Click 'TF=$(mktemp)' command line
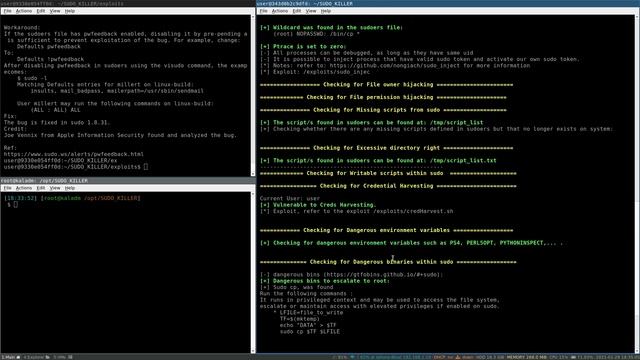The image size is (640, 360). tap(300, 319)
